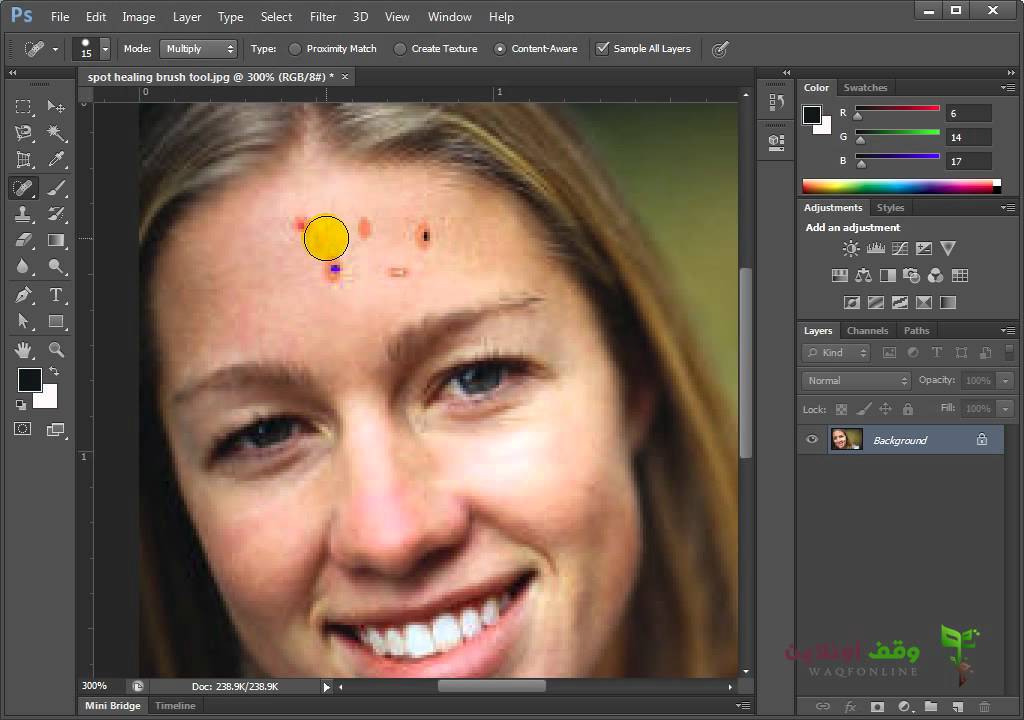This screenshot has height=720, width=1024.
Task: Select the Crop tool
Action: coord(24,160)
